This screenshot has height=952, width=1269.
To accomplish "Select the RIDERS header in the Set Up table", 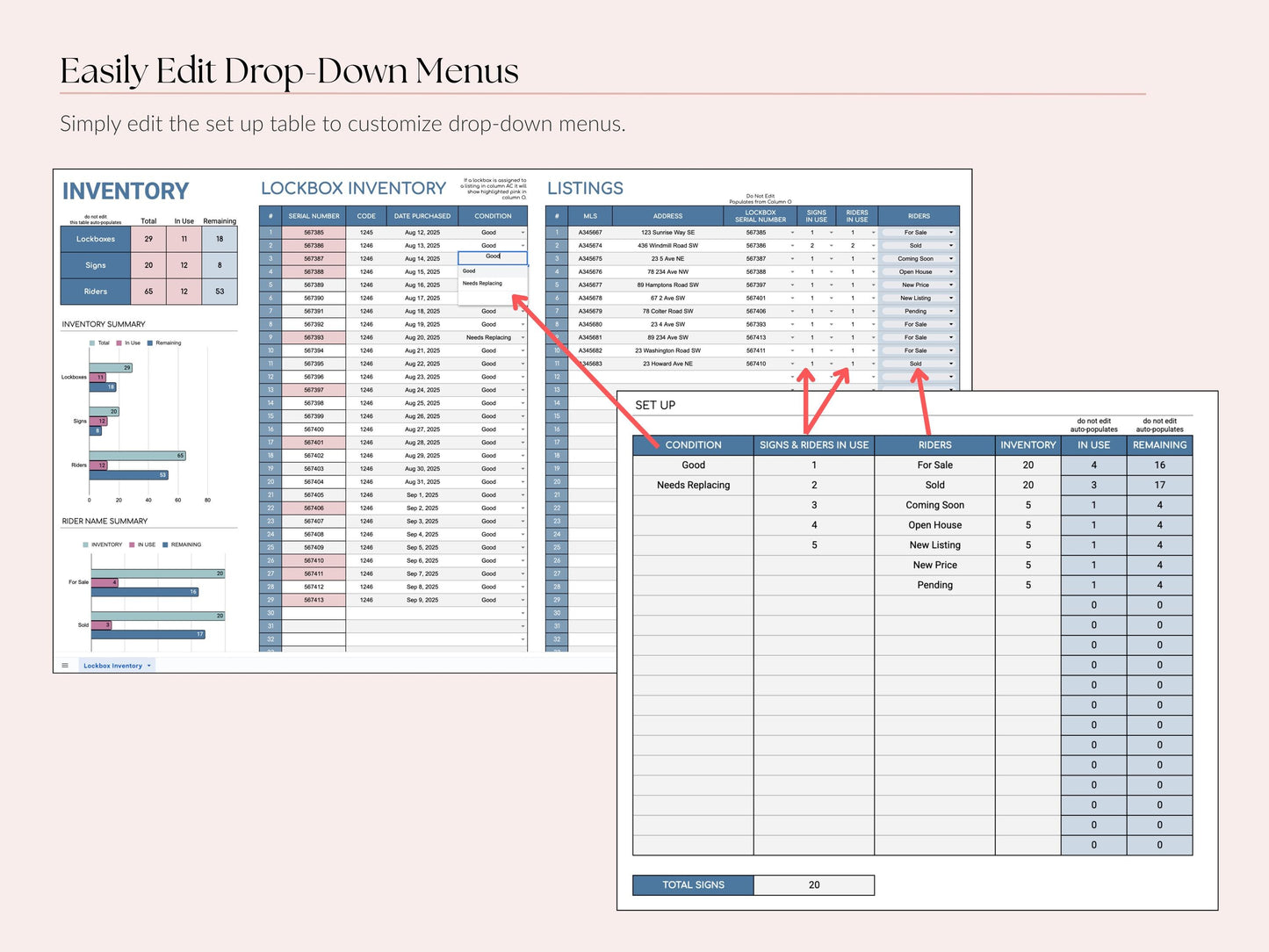I will 934,445.
